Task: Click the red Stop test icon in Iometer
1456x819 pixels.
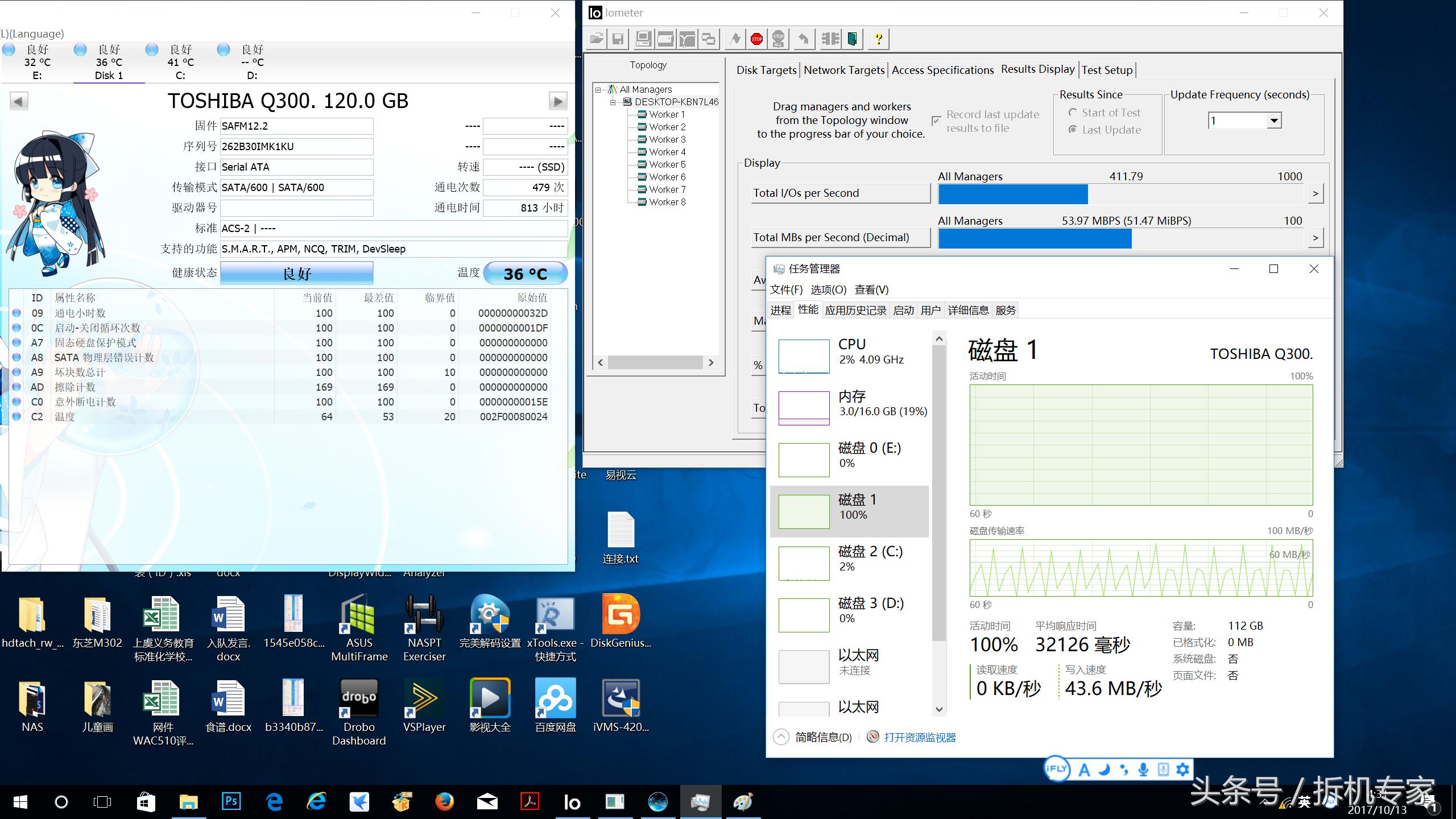Action: [x=756, y=39]
